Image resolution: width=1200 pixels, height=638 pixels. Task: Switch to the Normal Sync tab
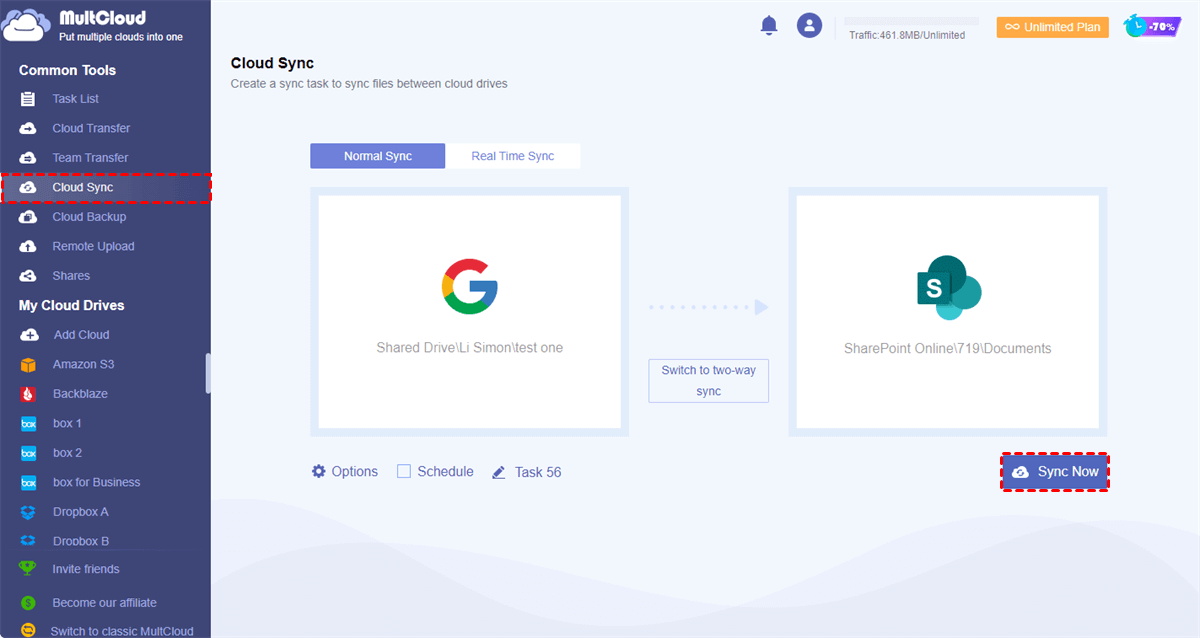[378, 156]
